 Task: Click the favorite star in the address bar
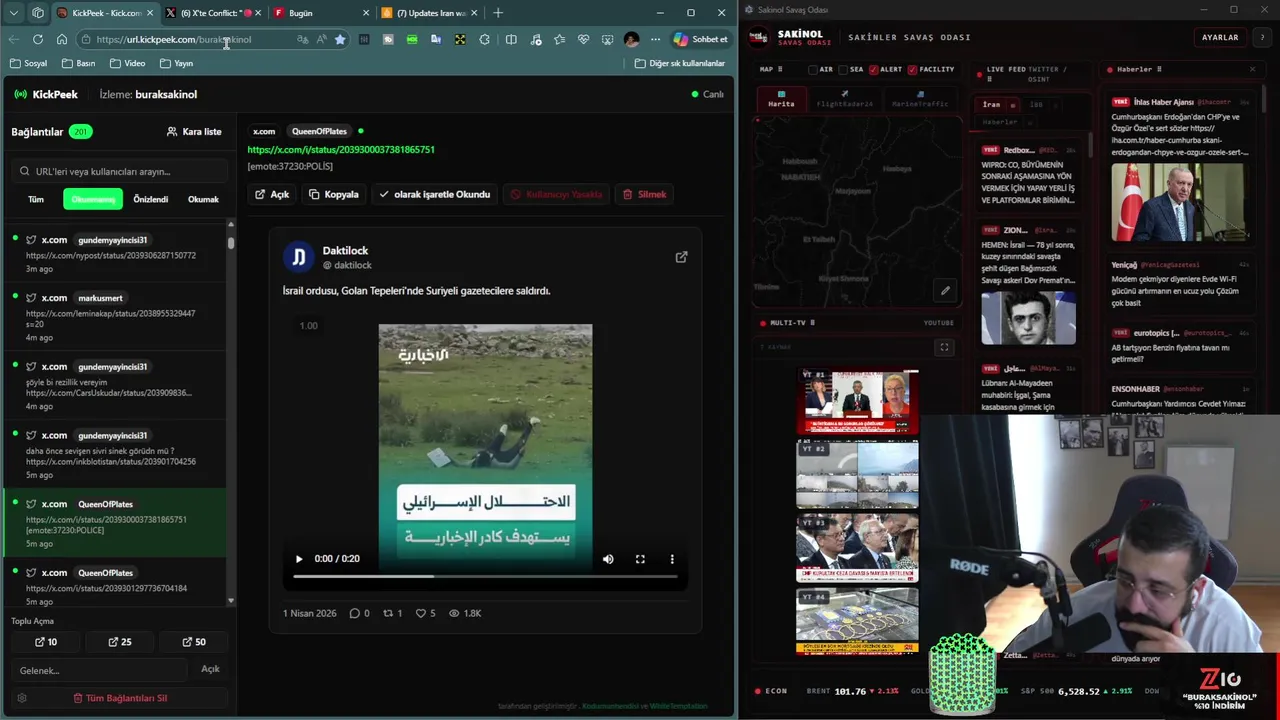click(340, 39)
